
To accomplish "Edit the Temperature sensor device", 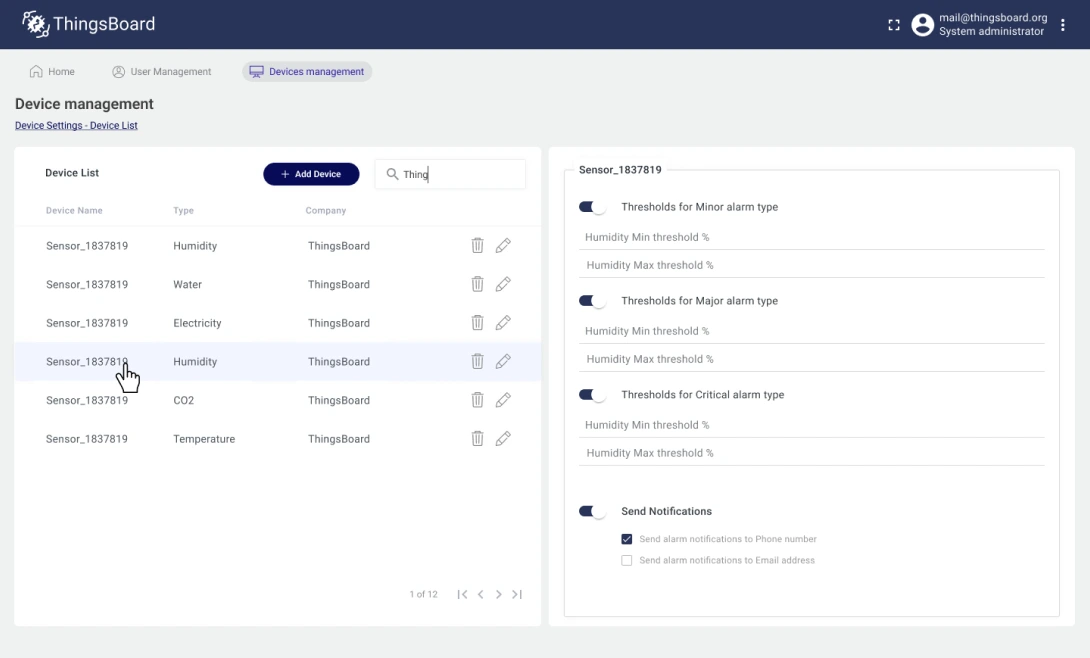I will [503, 439].
